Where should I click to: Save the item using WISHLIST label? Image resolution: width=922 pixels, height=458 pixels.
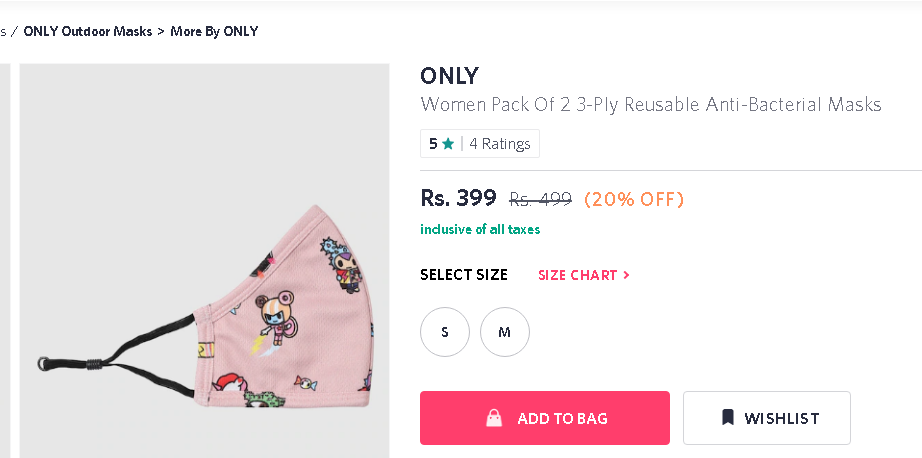tap(781, 419)
